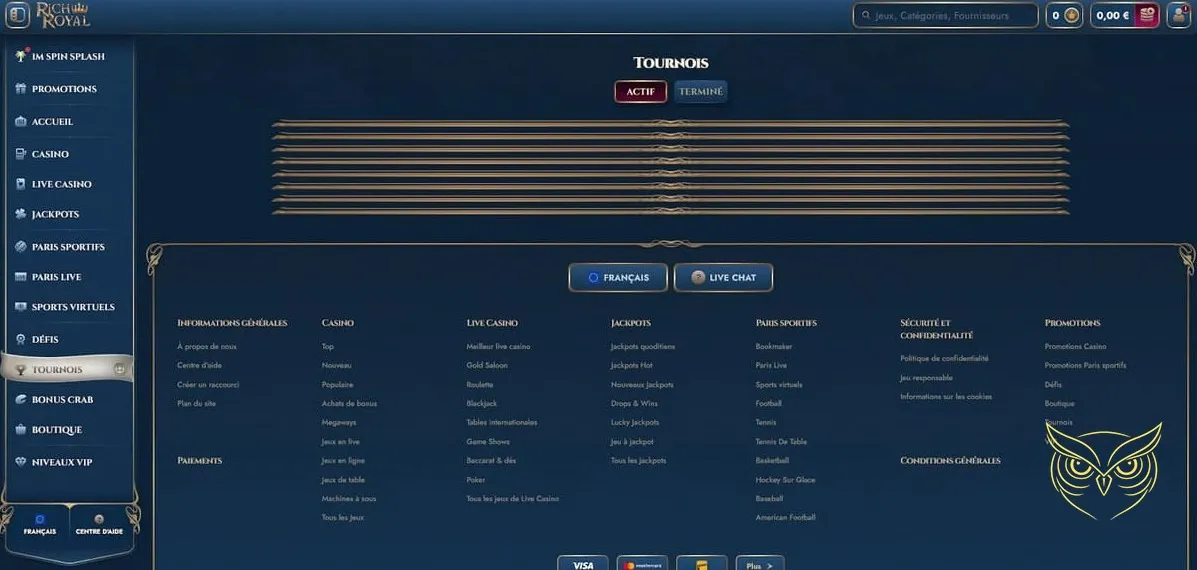Click the Rich Royal logo
Image resolution: width=1197 pixels, height=570 pixels.
[x=62, y=15]
